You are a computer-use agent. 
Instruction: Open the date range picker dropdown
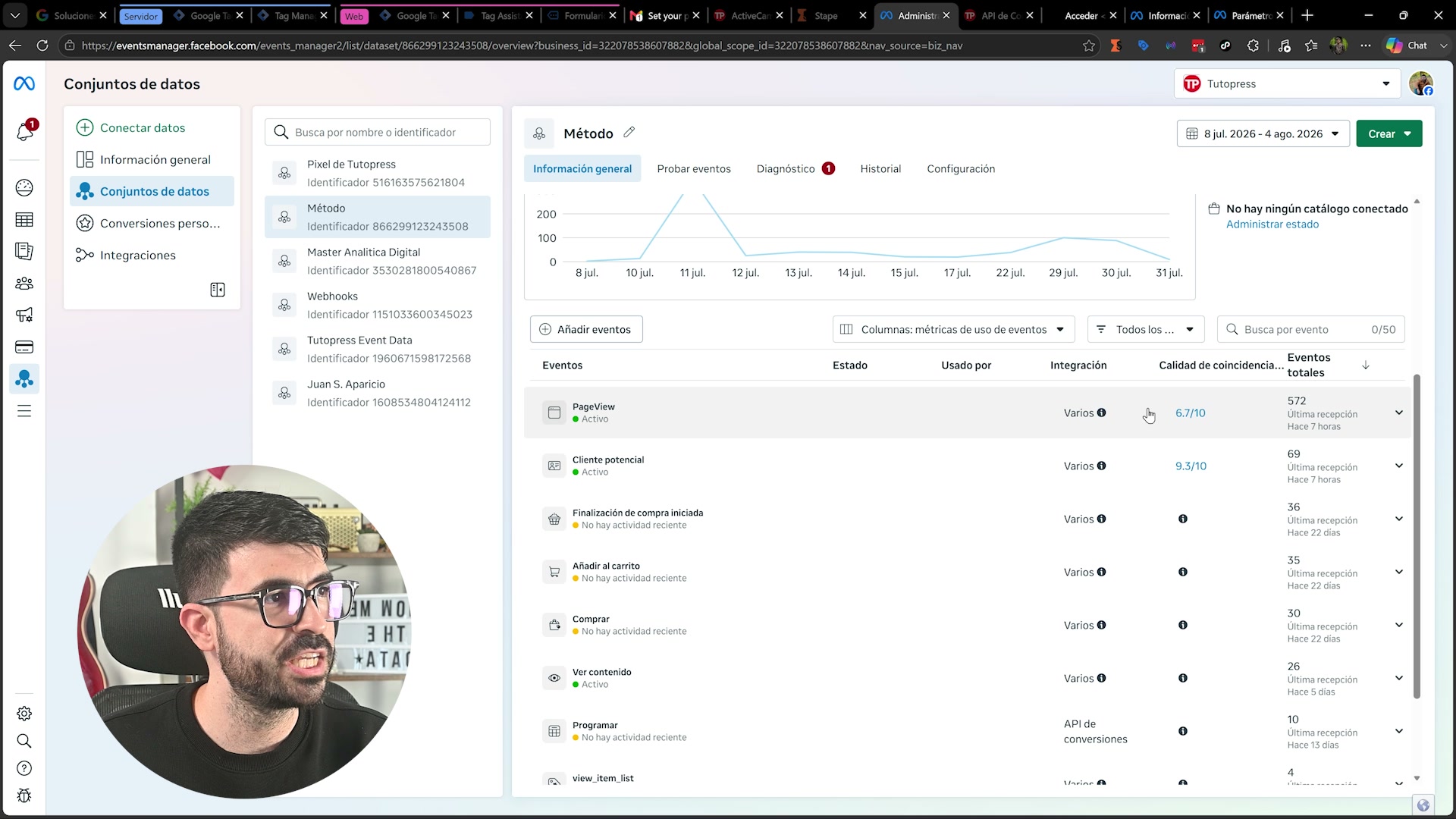click(1263, 133)
